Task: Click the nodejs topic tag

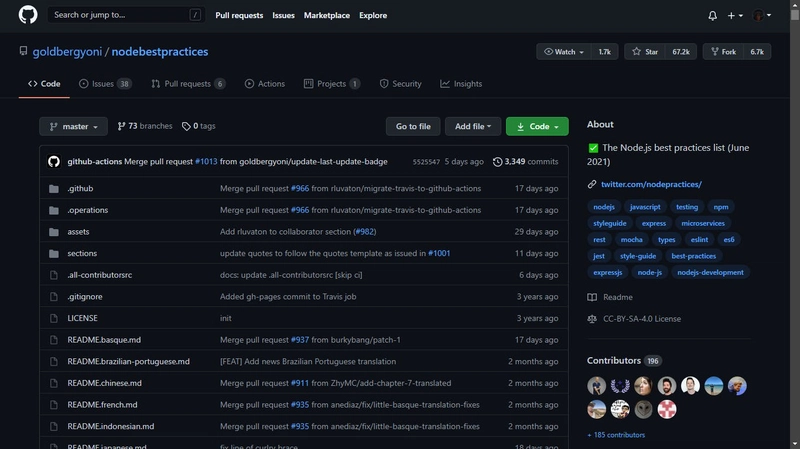Action: tap(604, 207)
